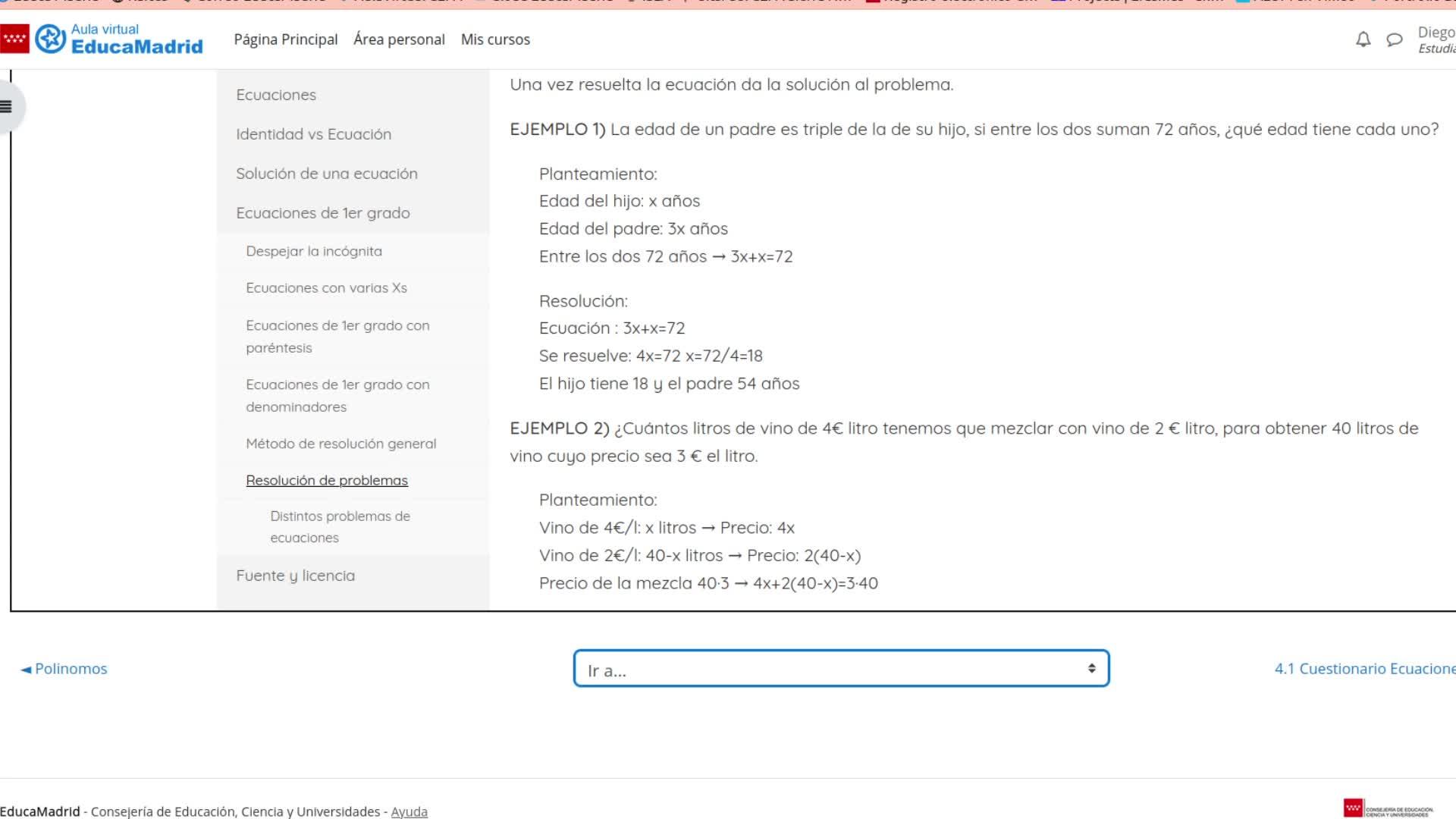Open Mis cursos in top navigation
The height and width of the screenshot is (819, 1456).
pyautogui.click(x=495, y=39)
